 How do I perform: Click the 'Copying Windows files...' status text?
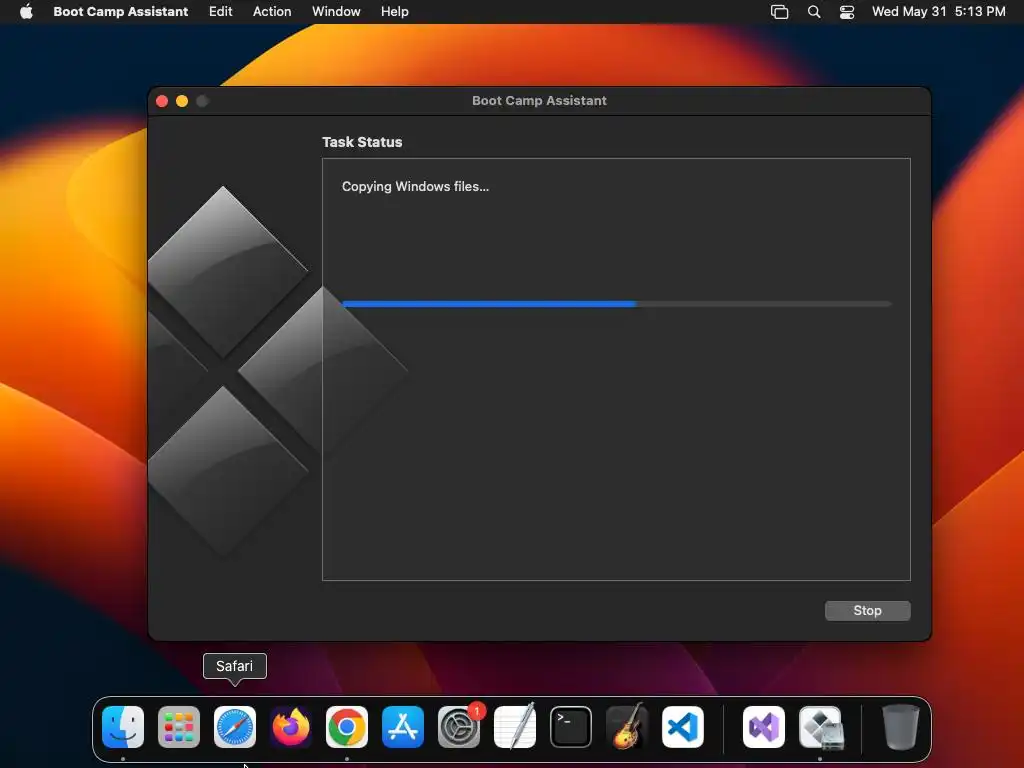pos(415,187)
